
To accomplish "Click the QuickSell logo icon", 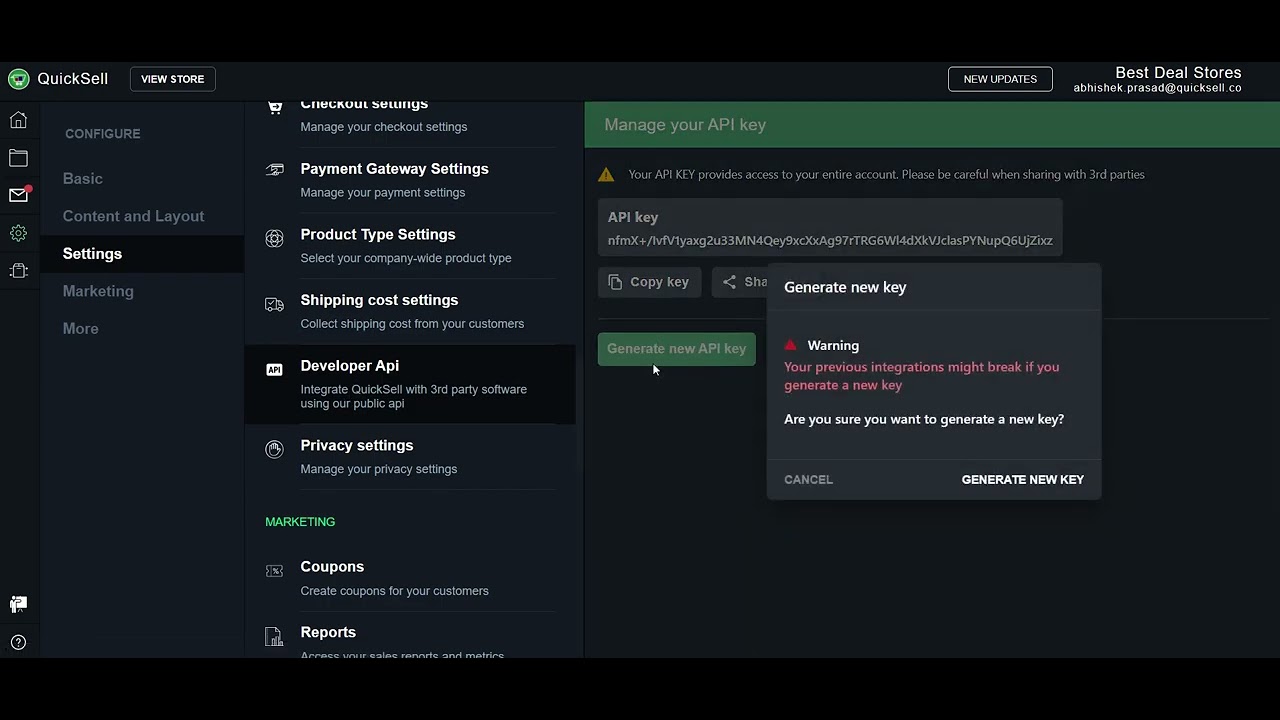I will click(x=18, y=79).
